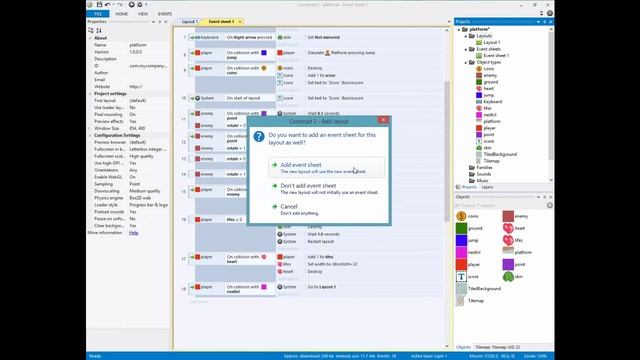Screen dimensions: 640x360
Task: Open Objects panel dropdown arrow
Action: pos(538,197)
